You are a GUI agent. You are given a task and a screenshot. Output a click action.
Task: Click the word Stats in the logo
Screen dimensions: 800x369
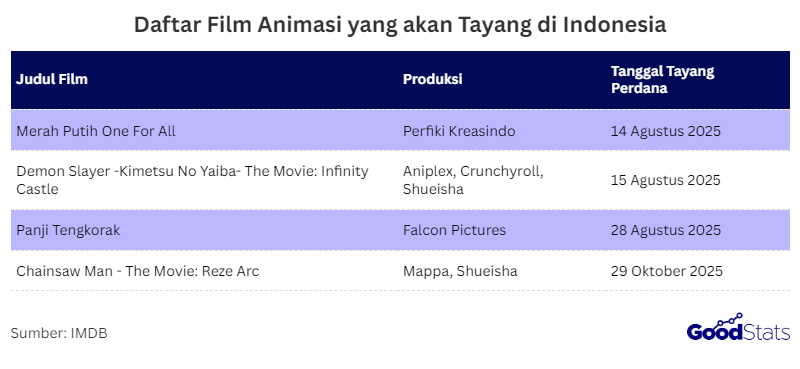tap(766, 333)
